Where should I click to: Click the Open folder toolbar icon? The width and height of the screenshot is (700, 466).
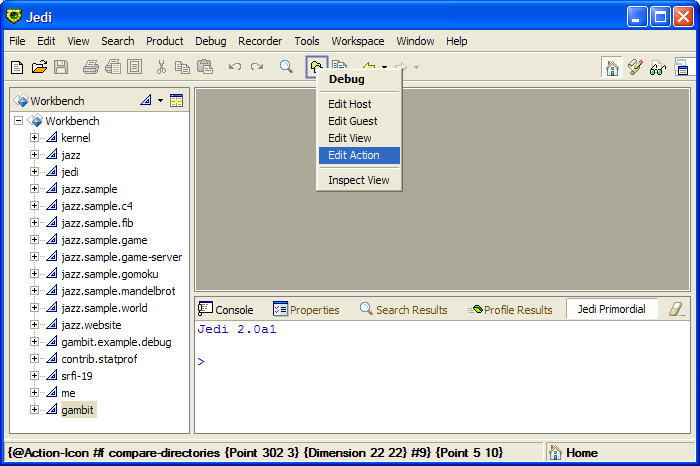39,67
